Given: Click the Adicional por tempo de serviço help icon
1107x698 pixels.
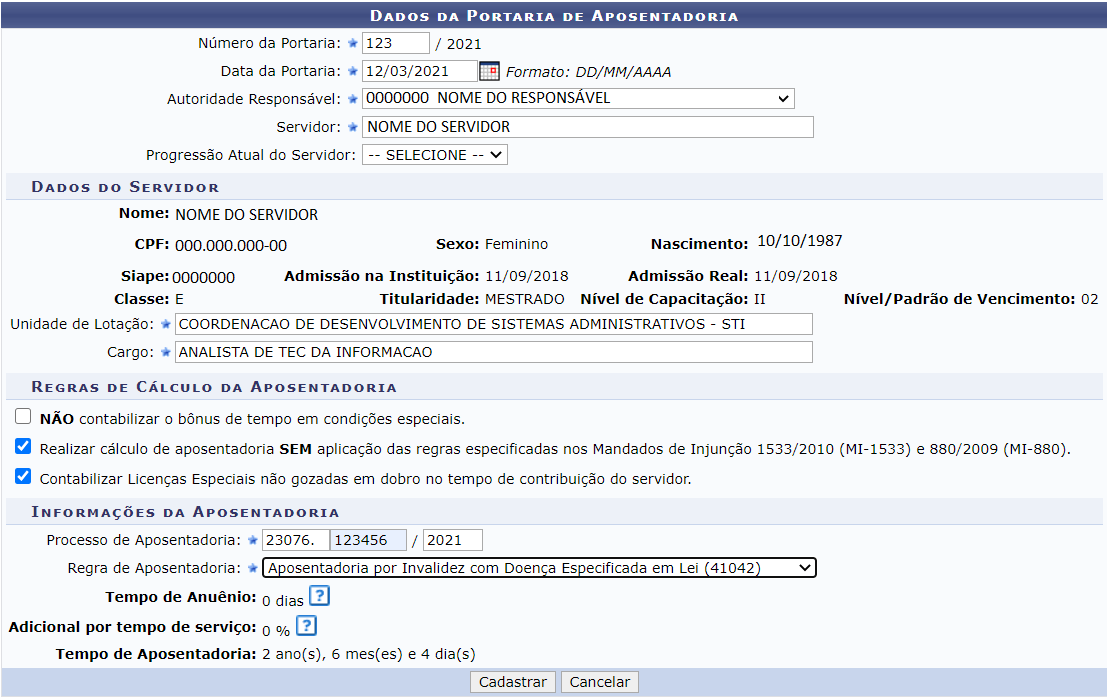Looking at the screenshot, I should pos(306,626).
